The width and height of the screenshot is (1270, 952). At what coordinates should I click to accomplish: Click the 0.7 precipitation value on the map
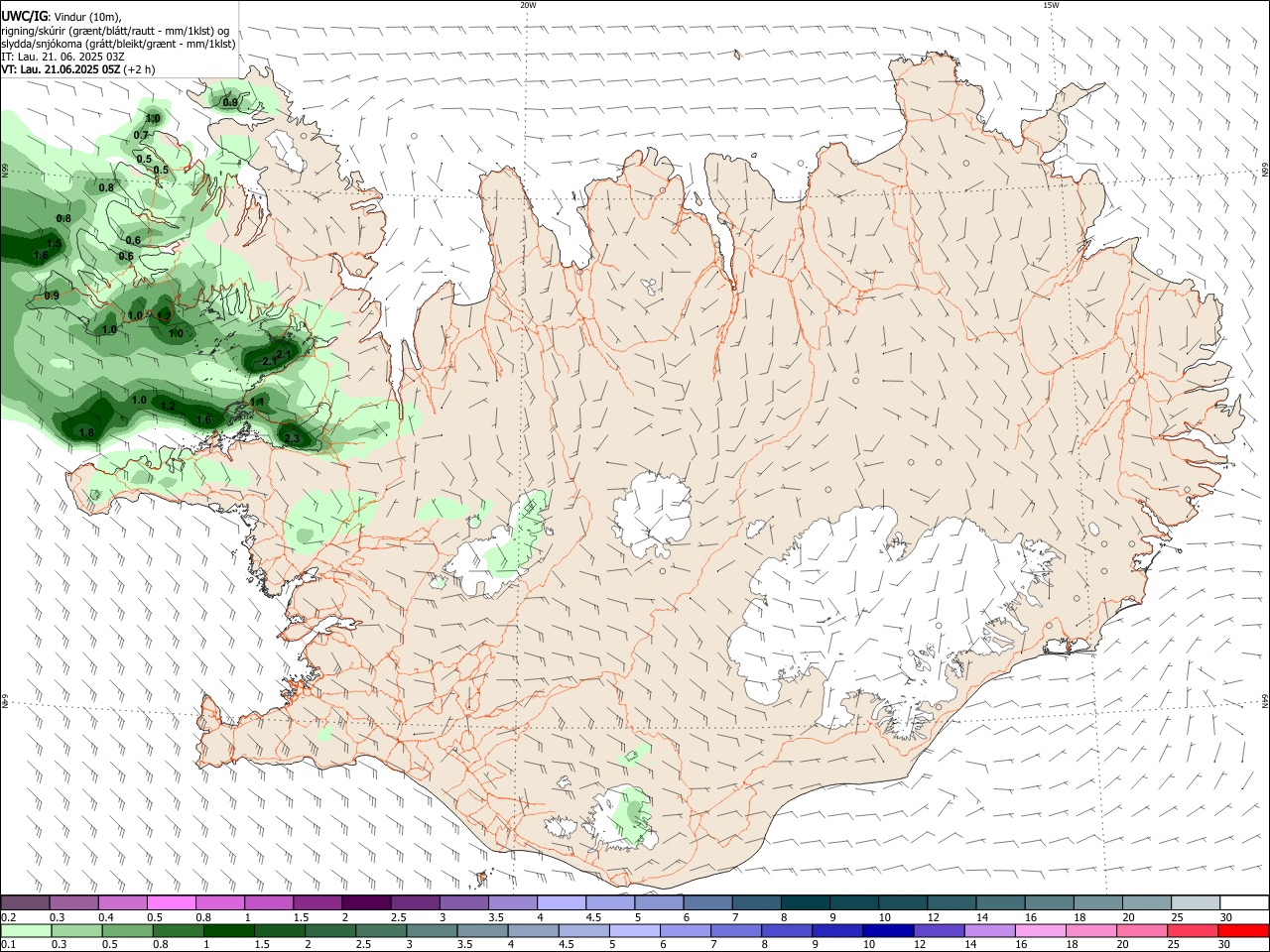141,136
